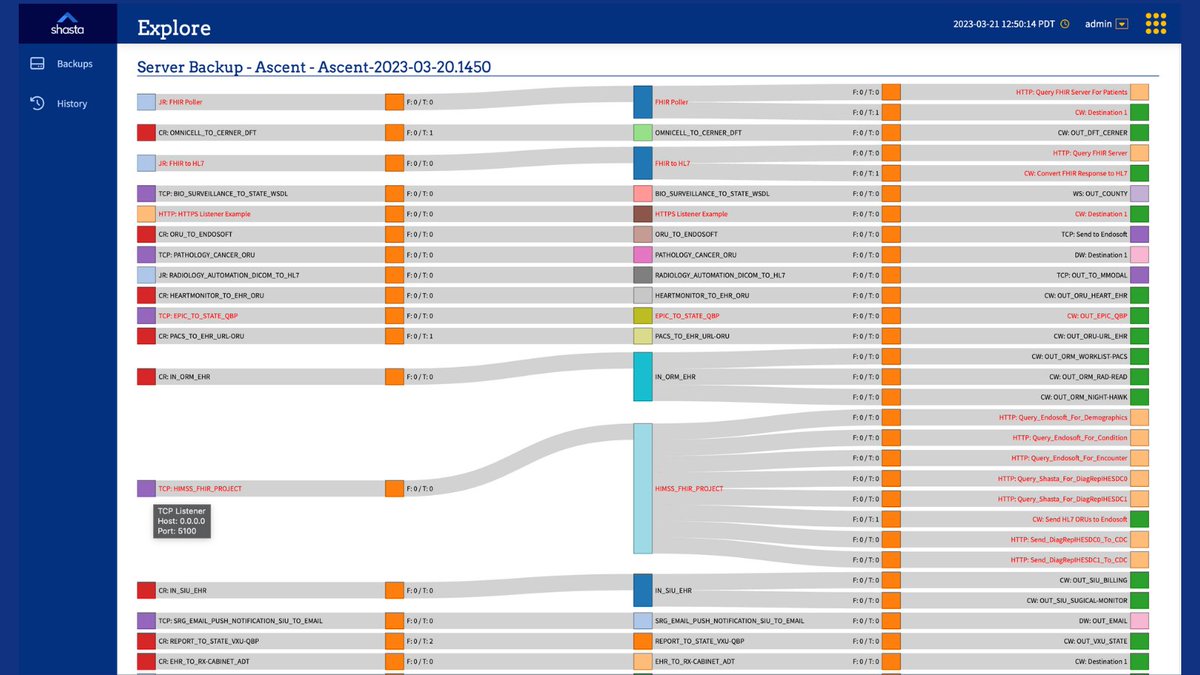Click the HTTP: Query_Endosoft_For_Demographics label
Screen dimensions: 1200x675
(x=1063, y=417)
